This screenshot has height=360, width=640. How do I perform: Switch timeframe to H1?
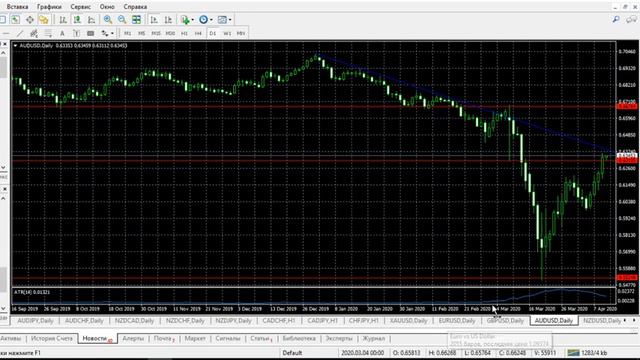pyautogui.click(x=184, y=33)
